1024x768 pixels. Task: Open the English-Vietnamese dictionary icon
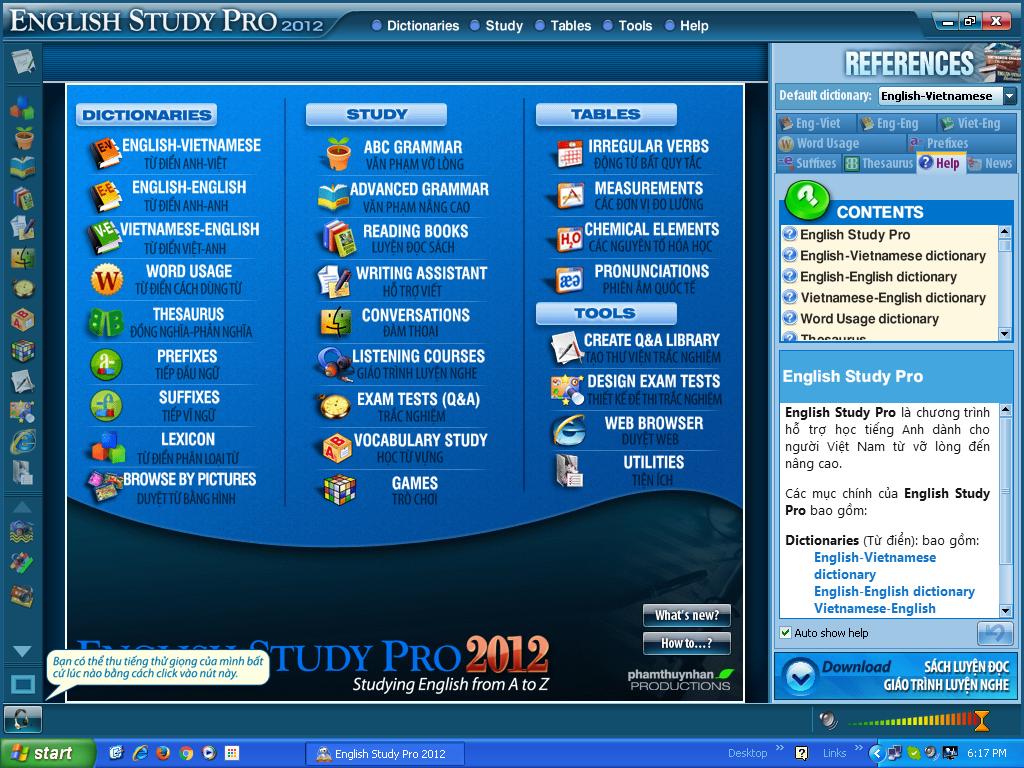[105, 153]
